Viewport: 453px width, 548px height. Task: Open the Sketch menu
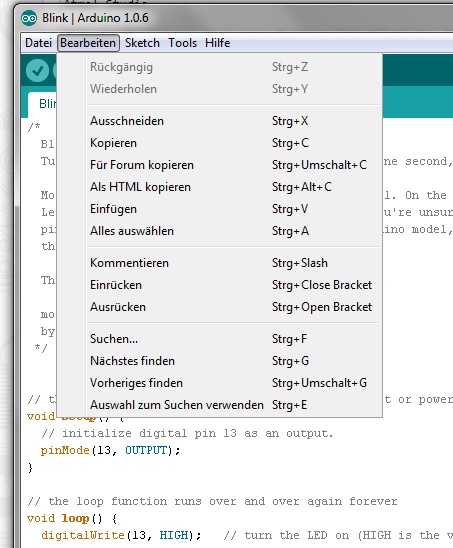(142, 43)
